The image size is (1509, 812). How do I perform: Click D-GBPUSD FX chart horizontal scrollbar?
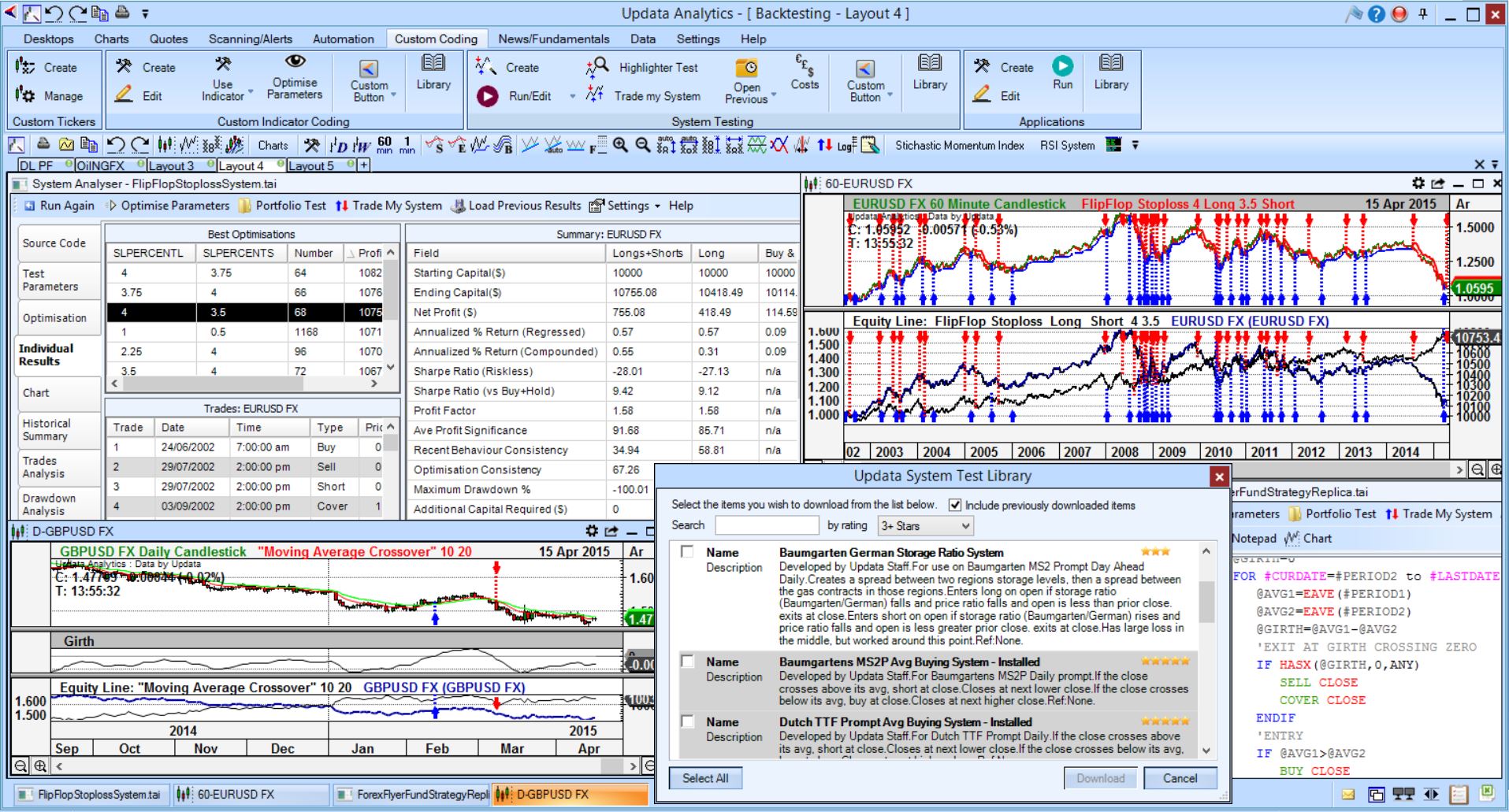[345, 766]
